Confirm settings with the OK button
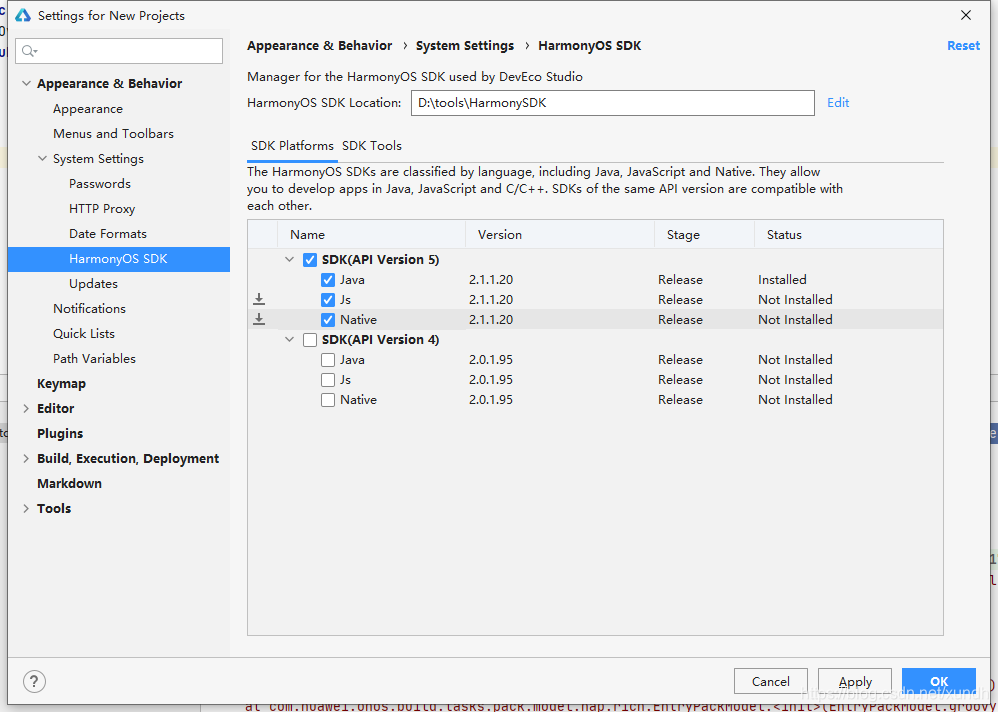Viewport: 998px width, 712px height. pos(939,681)
